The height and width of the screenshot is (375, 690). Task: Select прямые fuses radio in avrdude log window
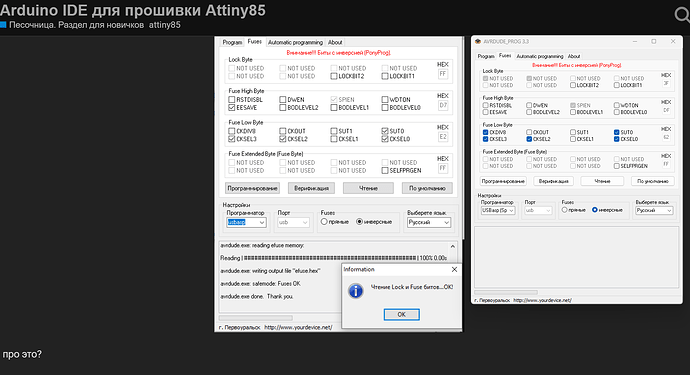(x=324, y=222)
